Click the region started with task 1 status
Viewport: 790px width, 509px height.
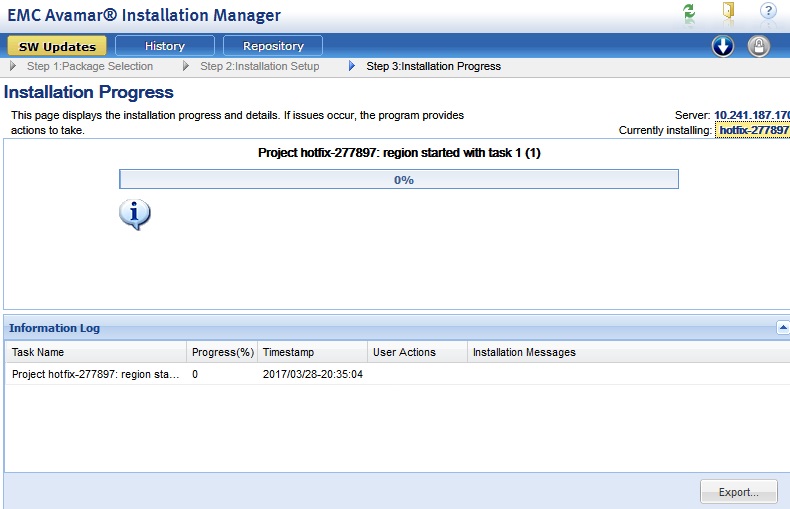[399, 153]
